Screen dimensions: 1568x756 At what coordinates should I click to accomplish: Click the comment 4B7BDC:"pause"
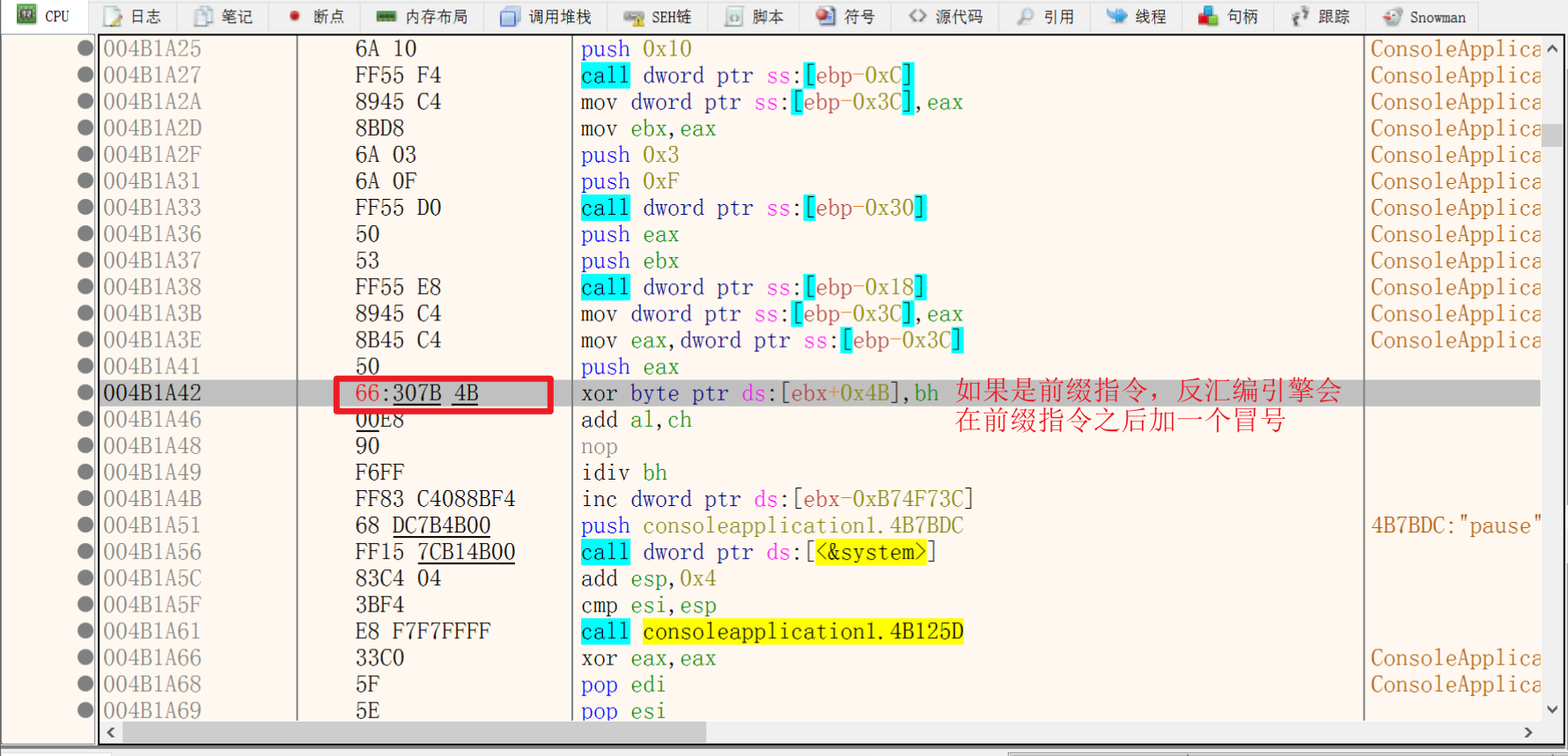tap(1456, 525)
